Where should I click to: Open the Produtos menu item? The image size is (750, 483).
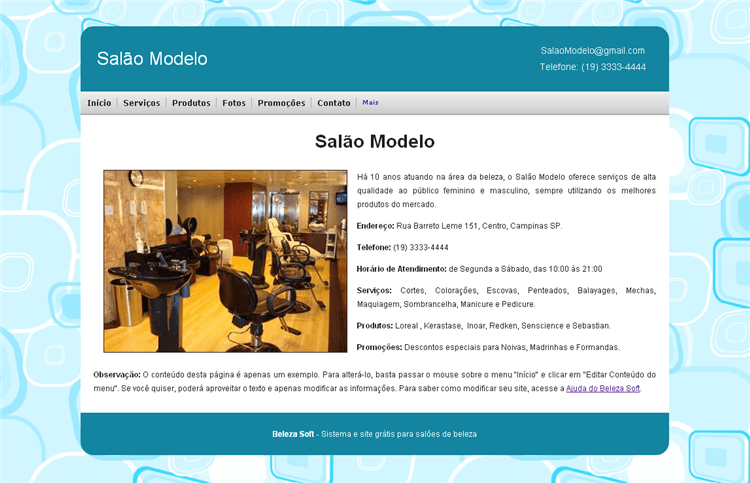[191, 103]
